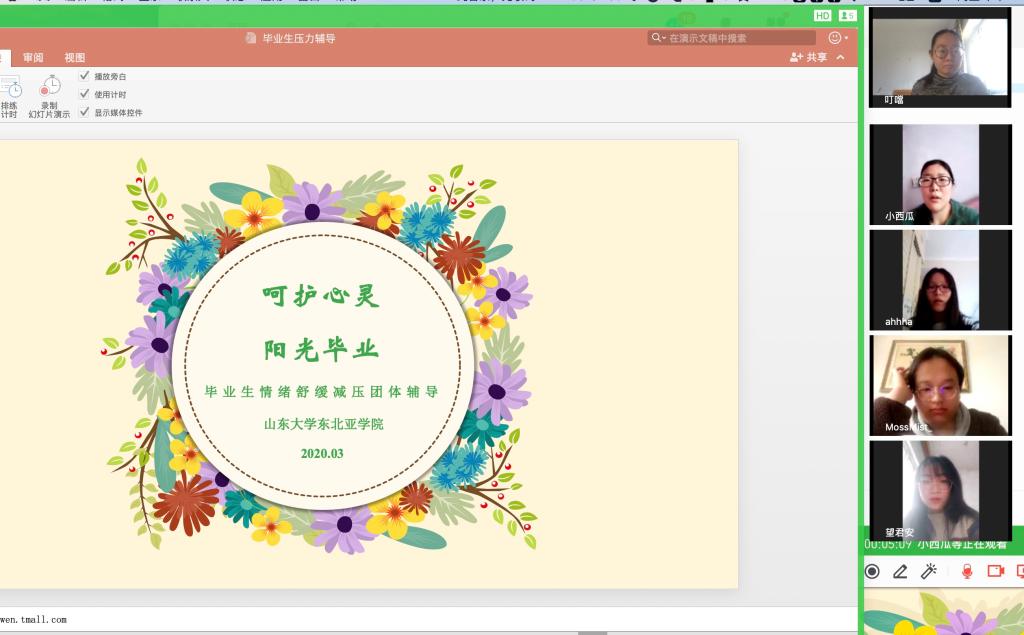The image size is (1024, 635).
Task: Click the 在演示文稿中搜索 search field
Action: pyautogui.click(x=725, y=38)
